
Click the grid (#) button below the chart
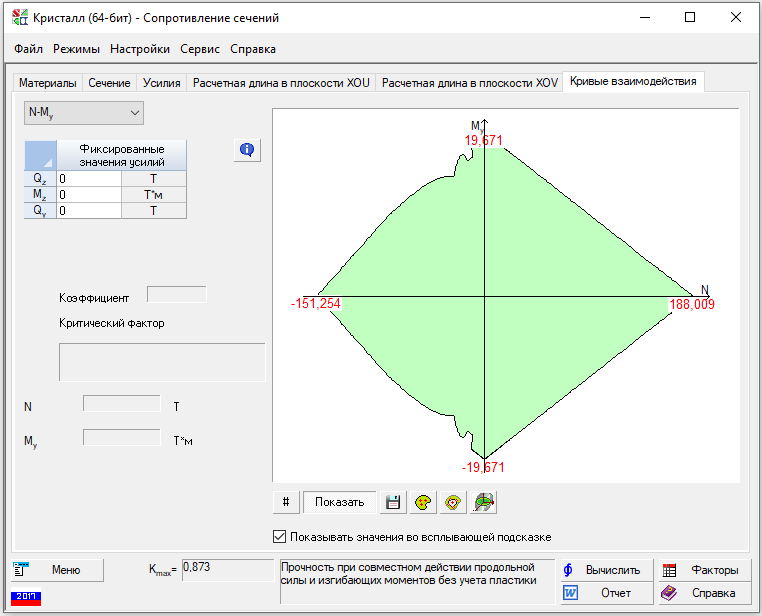click(x=286, y=502)
